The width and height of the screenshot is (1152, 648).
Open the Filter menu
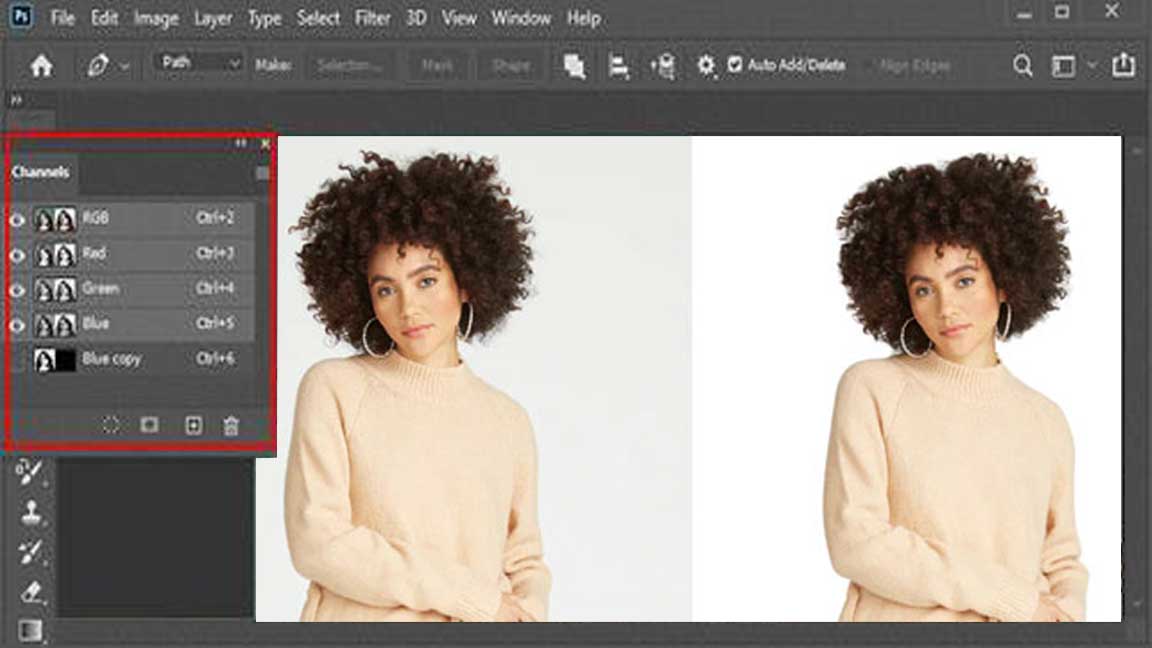point(373,18)
